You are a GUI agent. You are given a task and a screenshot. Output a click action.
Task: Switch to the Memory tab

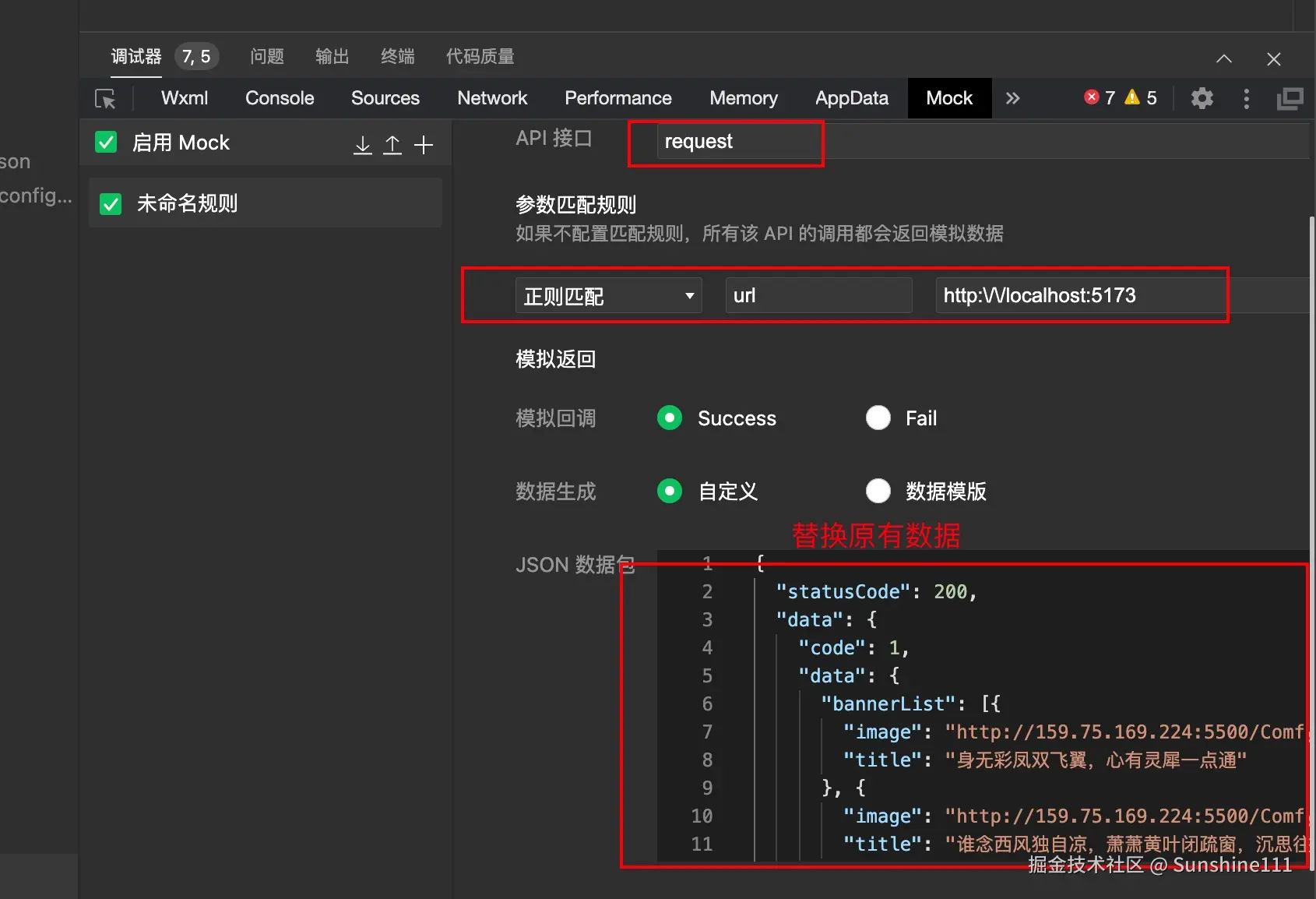[x=744, y=98]
